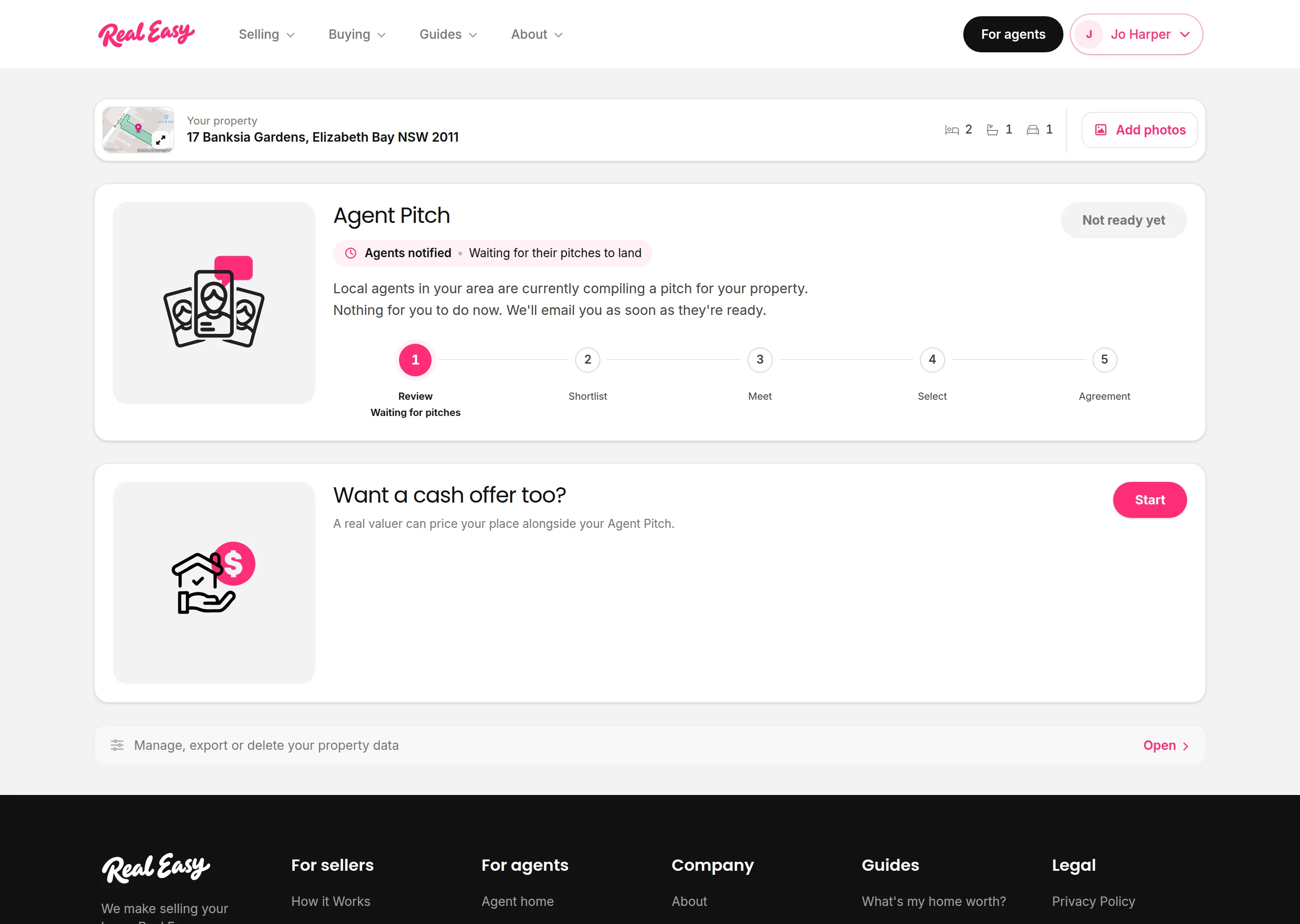Open Agent home footer link
Screen dimensions: 1300x924
click(517, 902)
